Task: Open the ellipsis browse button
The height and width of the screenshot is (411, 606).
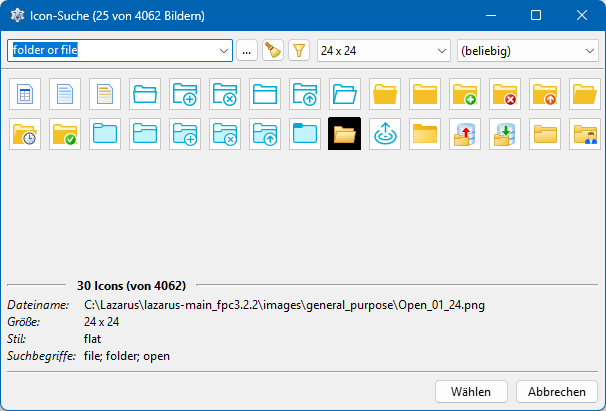Action: click(x=247, y=50)
